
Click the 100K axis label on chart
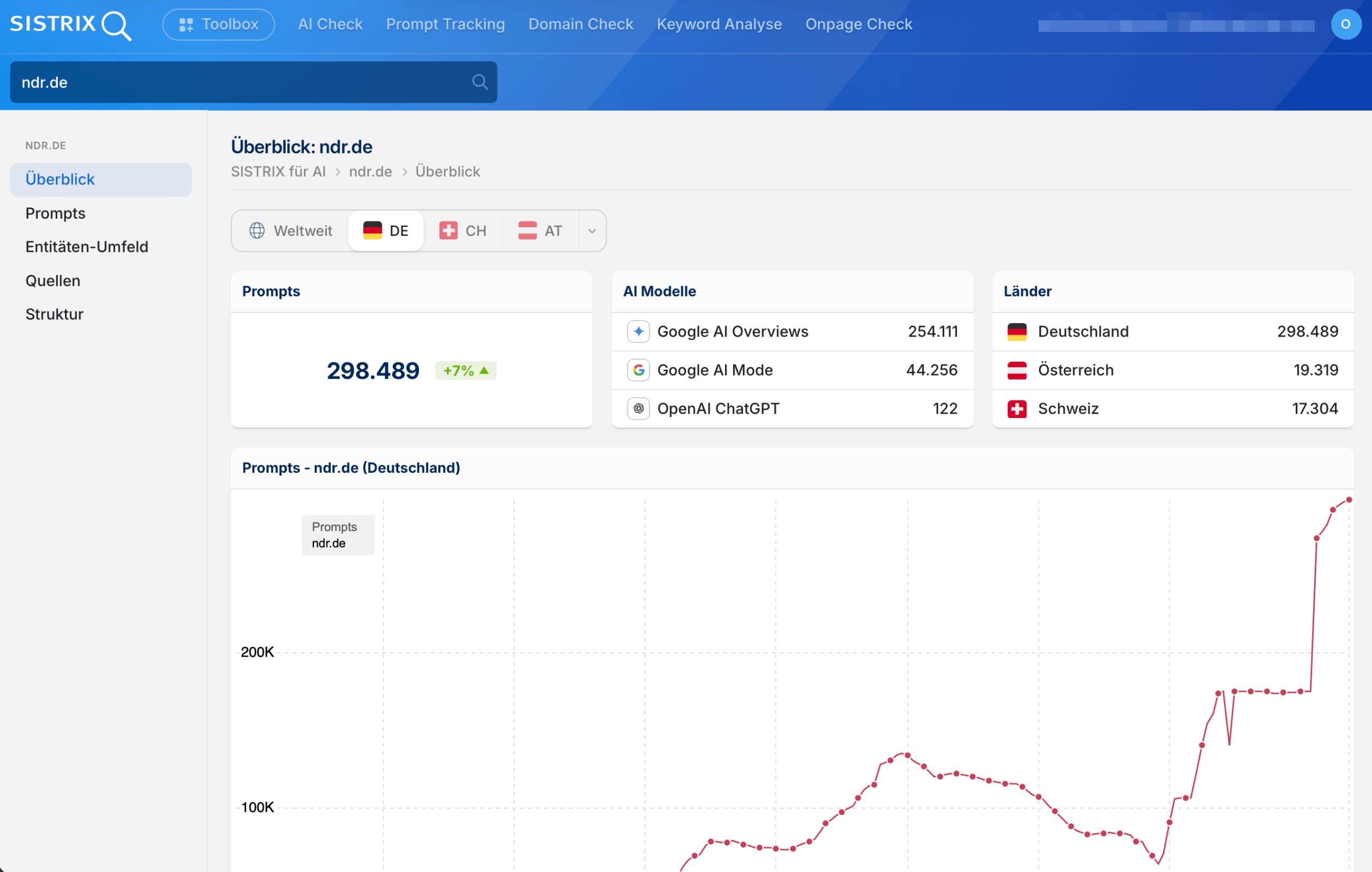tap(258, 808)
